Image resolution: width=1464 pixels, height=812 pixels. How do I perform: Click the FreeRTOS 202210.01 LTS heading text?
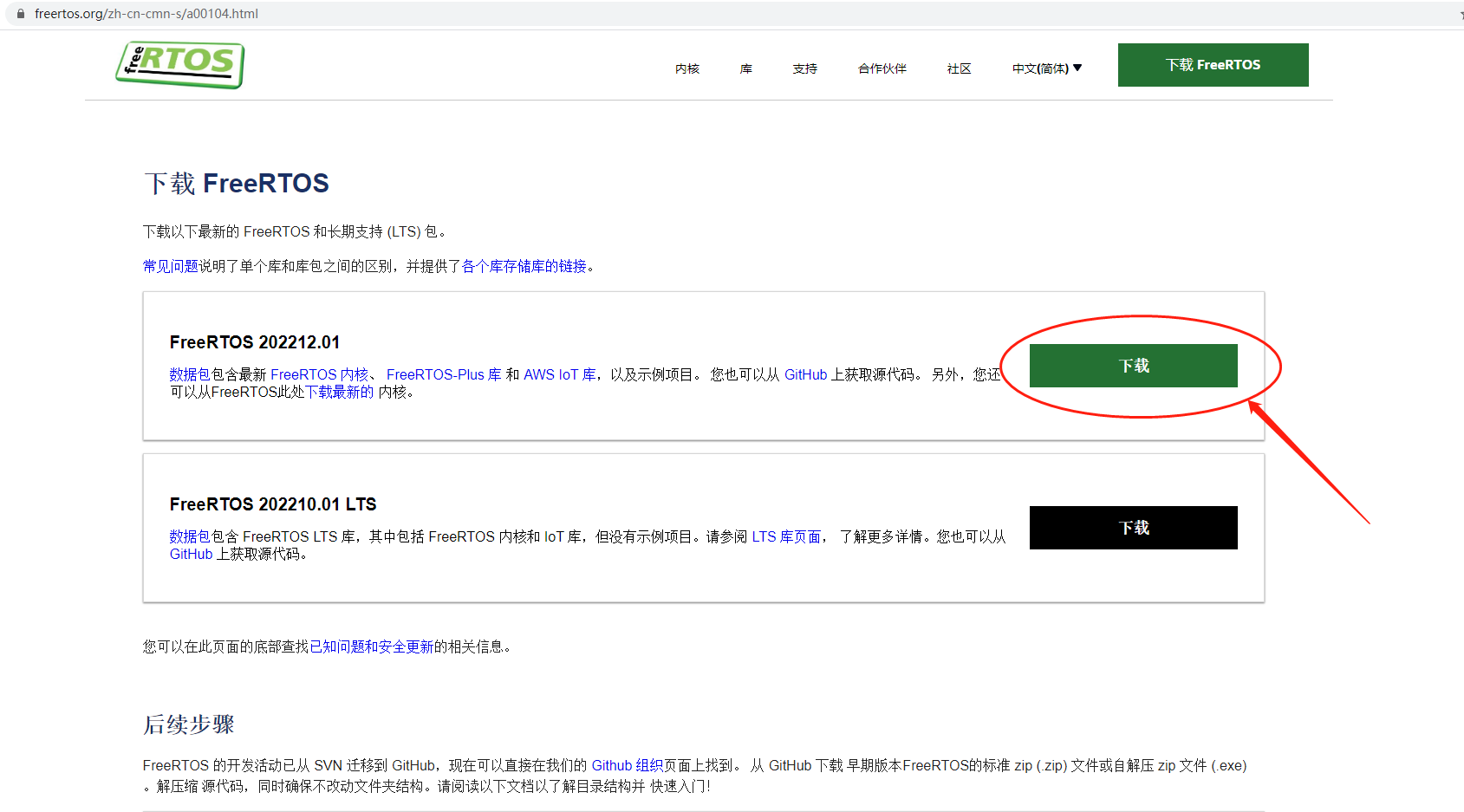[273, 504]
